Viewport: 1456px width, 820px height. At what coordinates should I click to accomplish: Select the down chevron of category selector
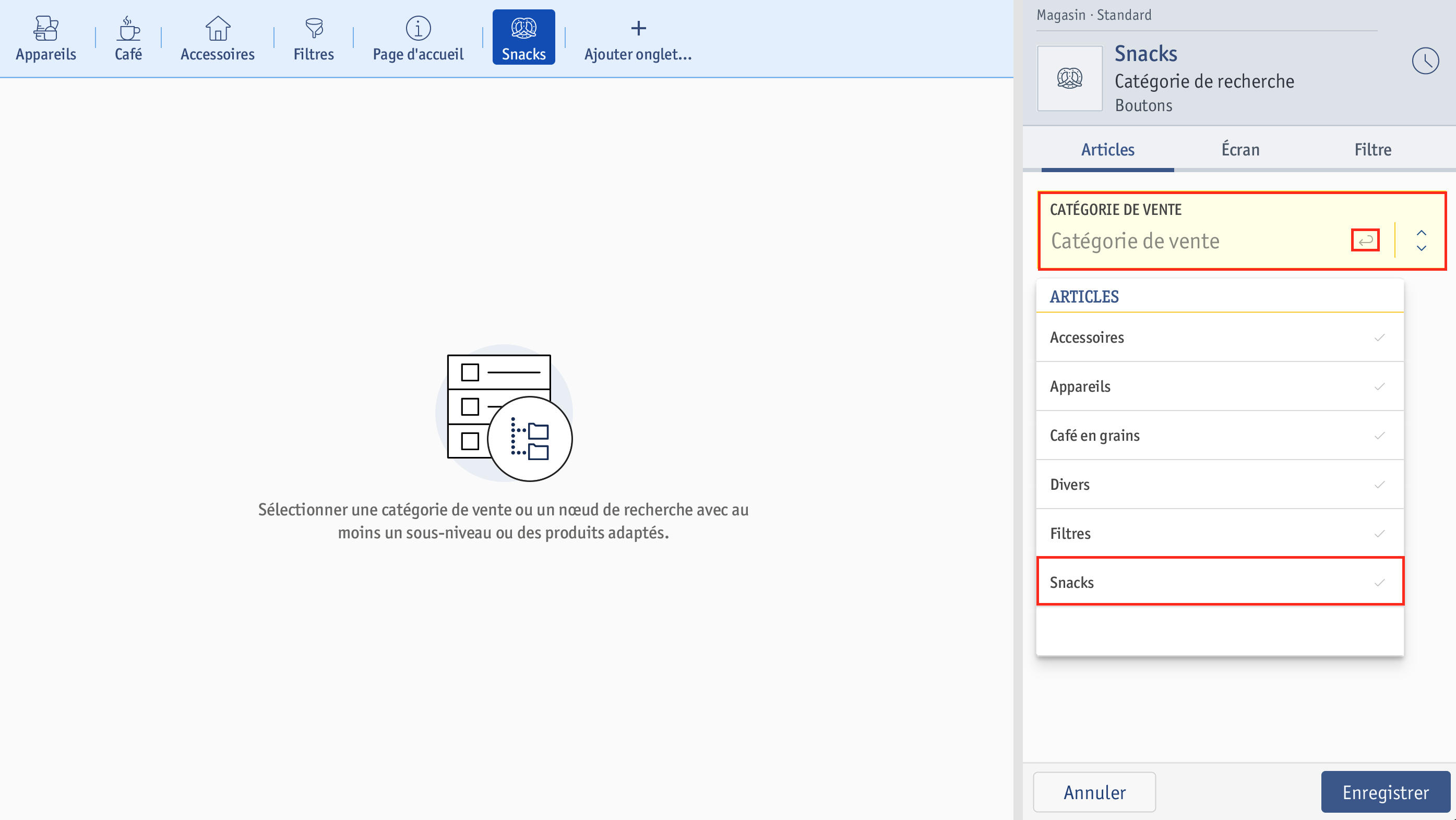1421,248
